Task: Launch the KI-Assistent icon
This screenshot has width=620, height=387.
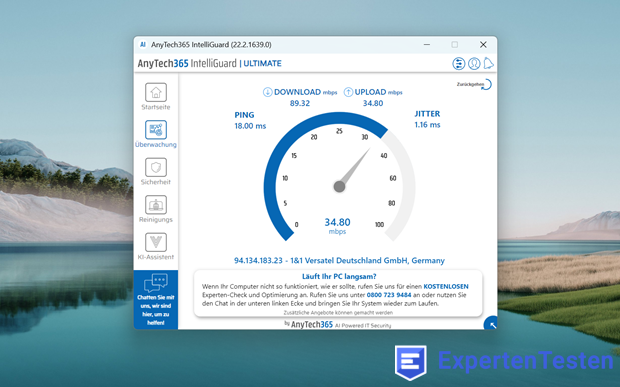Action: click(x=156, y=242)
